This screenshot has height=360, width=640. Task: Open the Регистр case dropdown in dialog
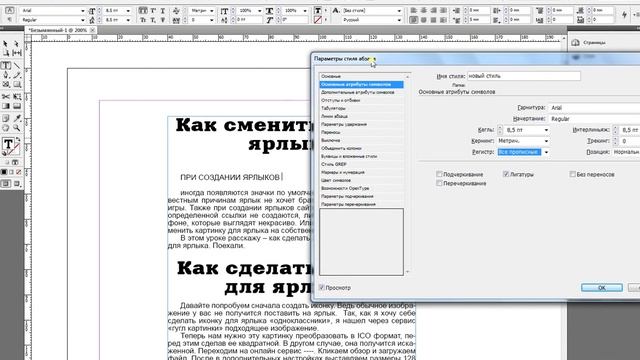coord(546,152)
